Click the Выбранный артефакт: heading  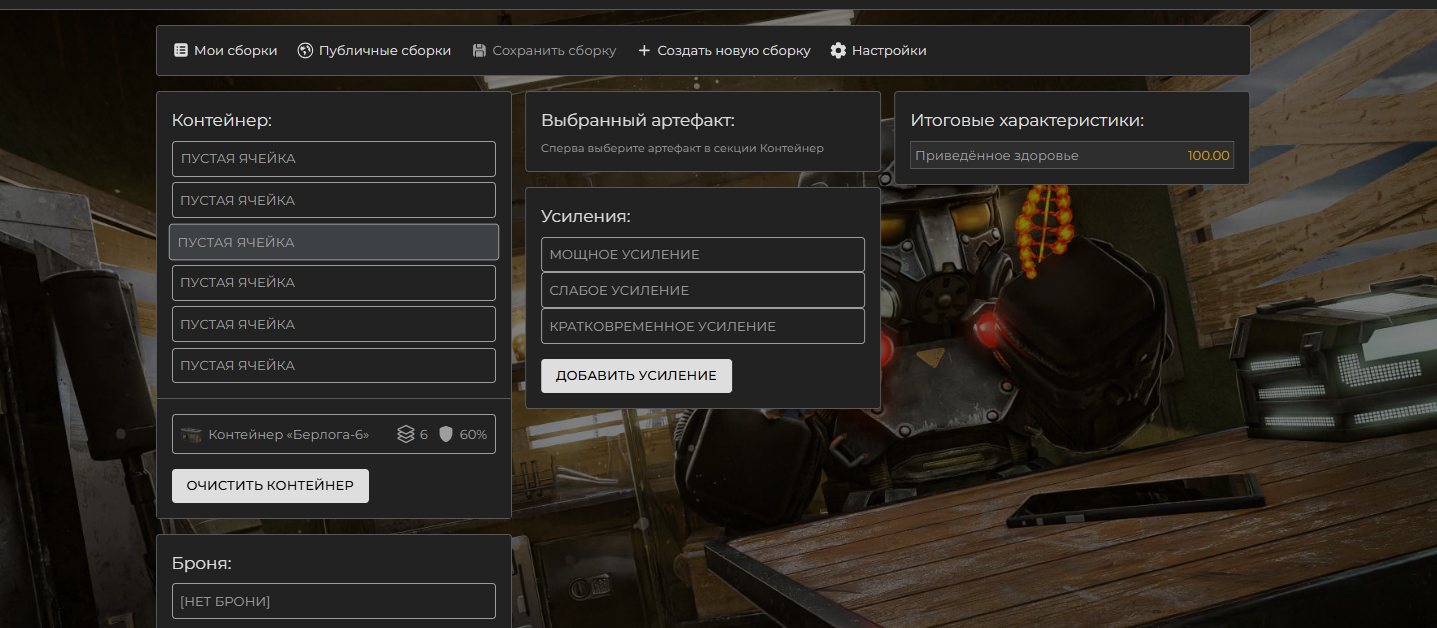pyautogui.click(x=638, y=121)
